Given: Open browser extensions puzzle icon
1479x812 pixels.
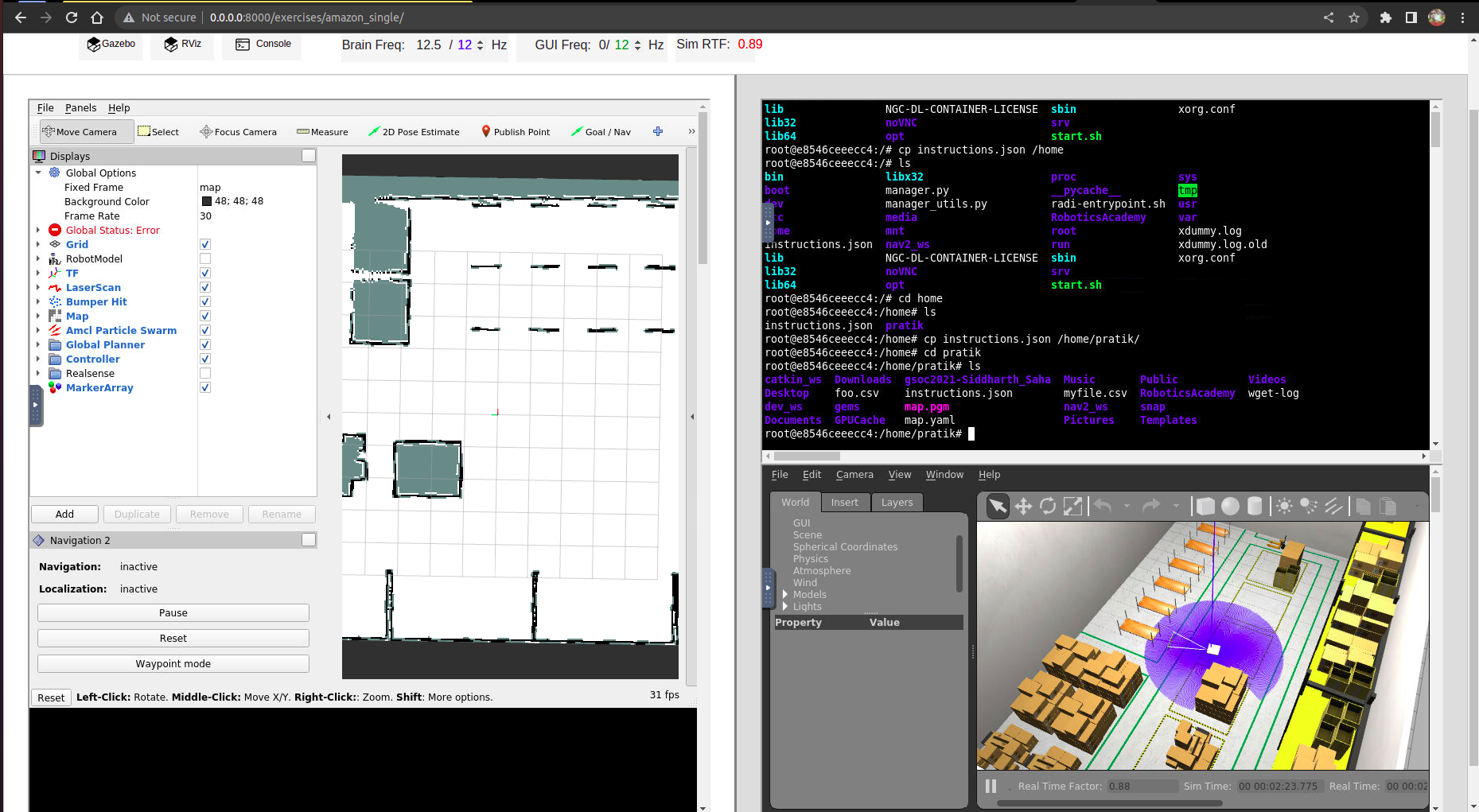Looking at the screenshot, I should point(1385,17).
